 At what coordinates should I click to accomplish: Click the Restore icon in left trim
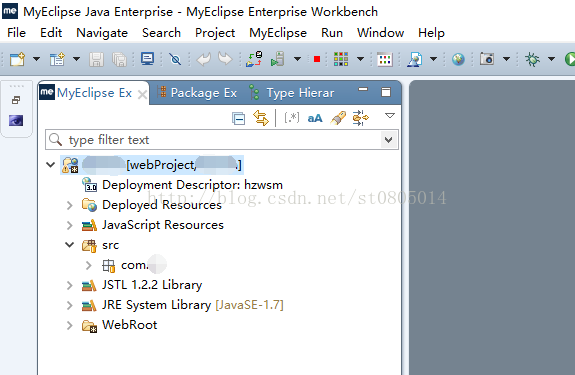click(16, 100)
